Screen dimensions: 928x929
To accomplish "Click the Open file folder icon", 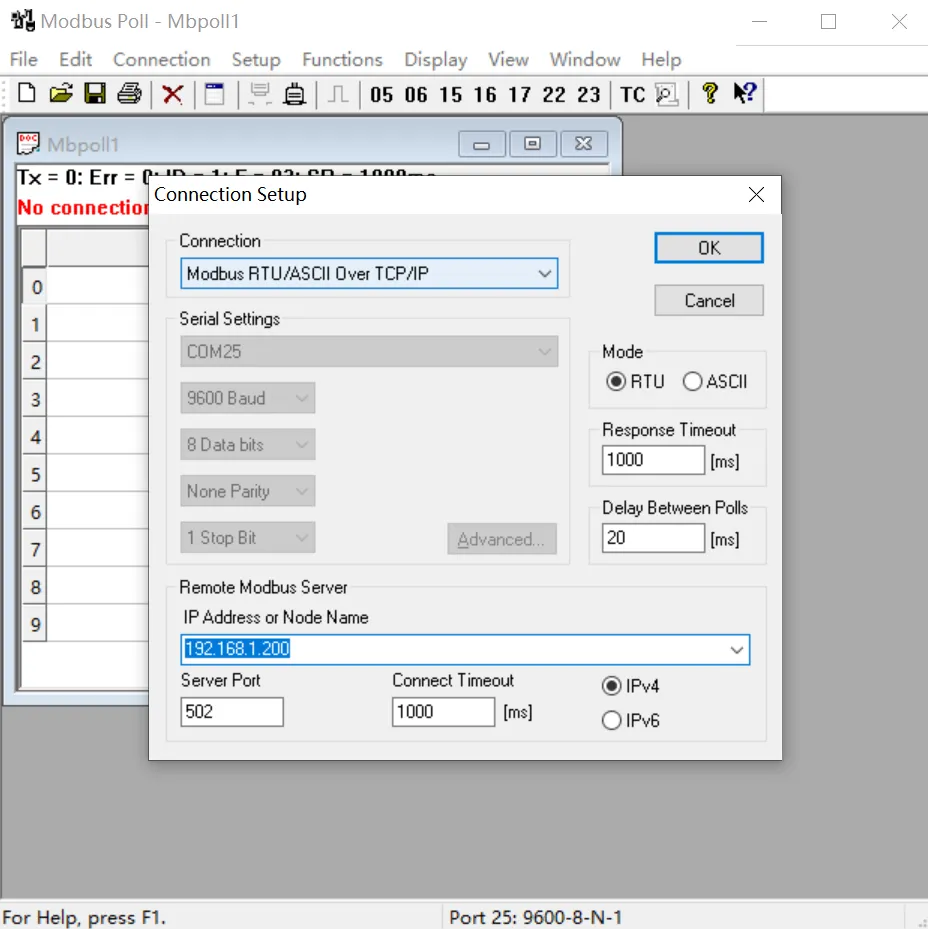I will [61, 94].
